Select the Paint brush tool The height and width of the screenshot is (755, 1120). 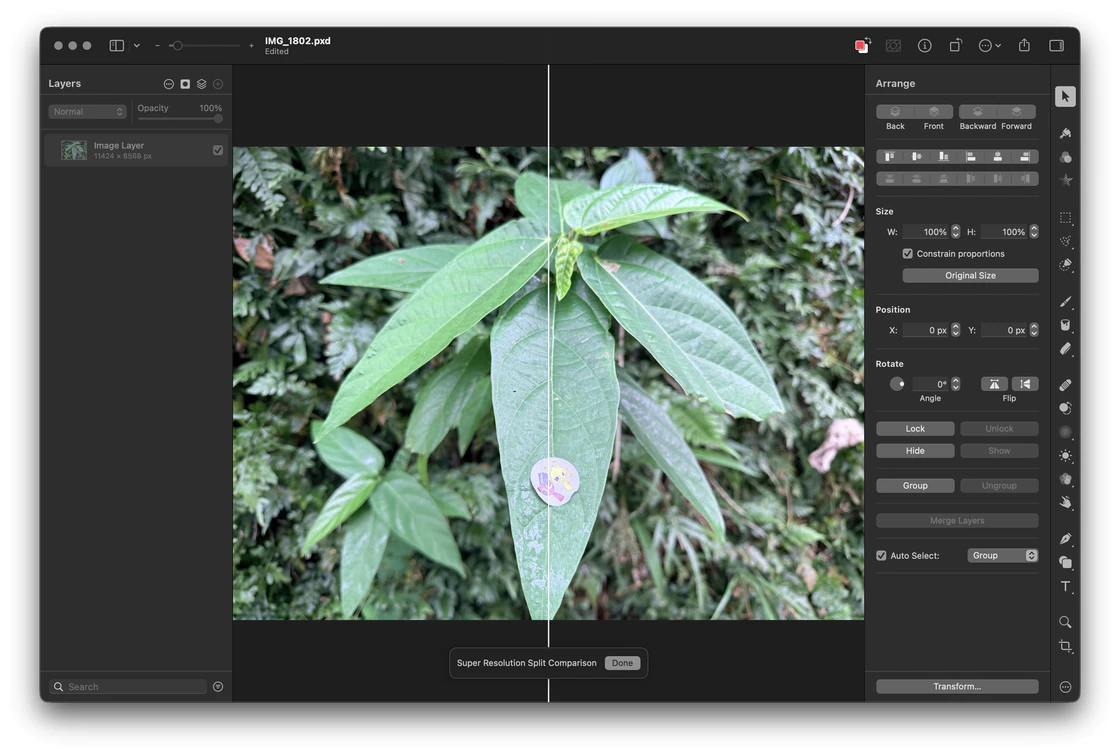1065,301
